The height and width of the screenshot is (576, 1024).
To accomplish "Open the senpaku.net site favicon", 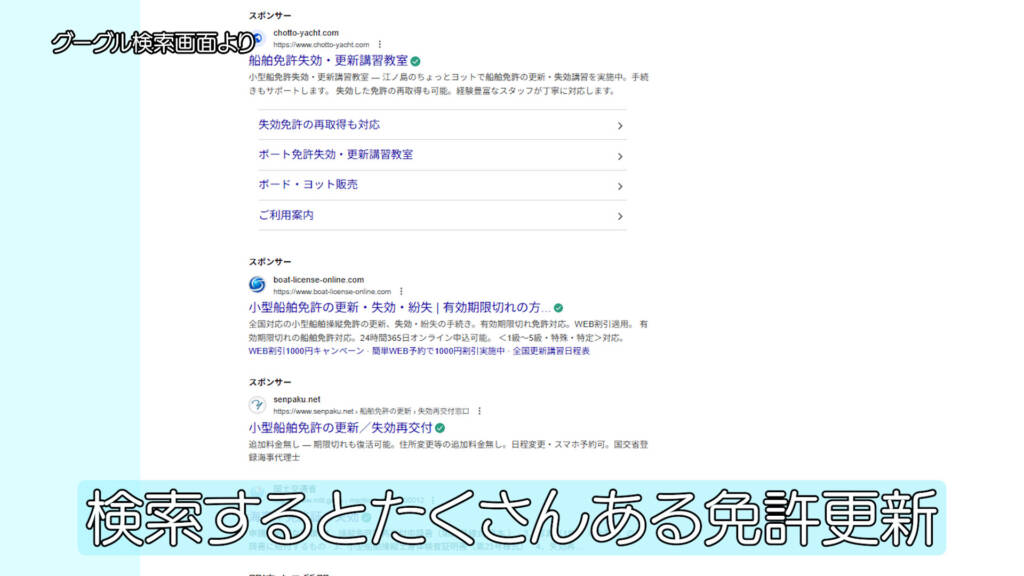I will 257,405.
